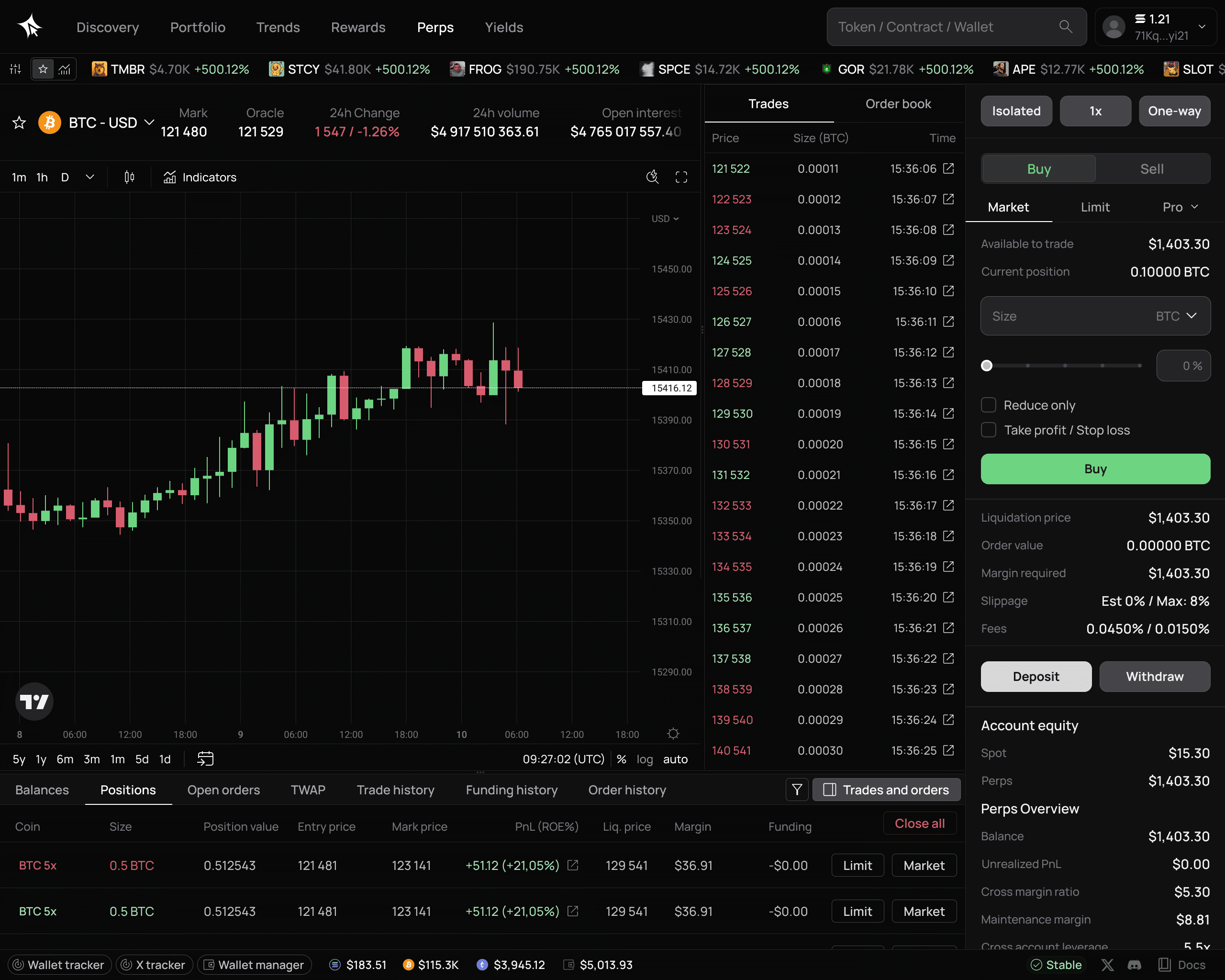Open the timeframe dropdown next to D
This screenshot has height=980, width=1225.
click(90, 177)
